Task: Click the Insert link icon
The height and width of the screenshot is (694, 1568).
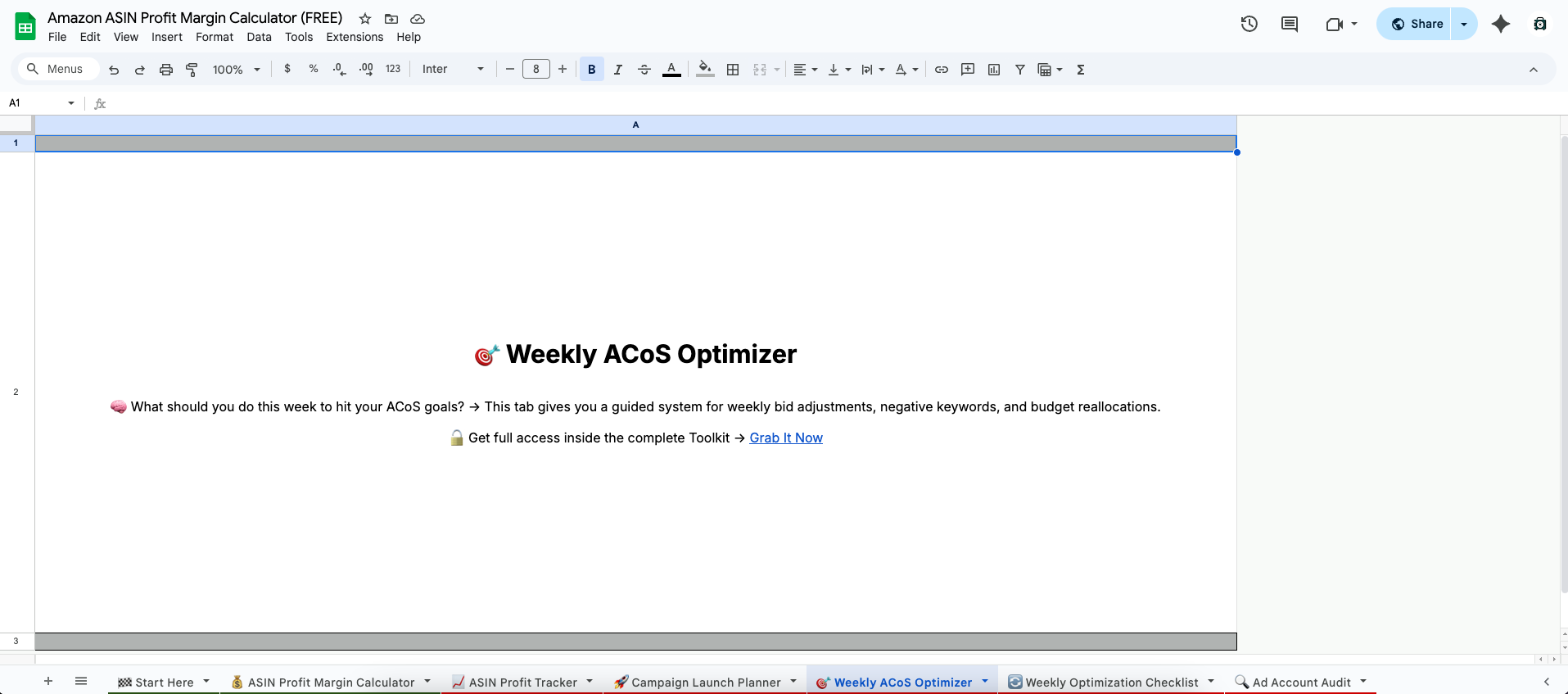Action: coord(942,70)
